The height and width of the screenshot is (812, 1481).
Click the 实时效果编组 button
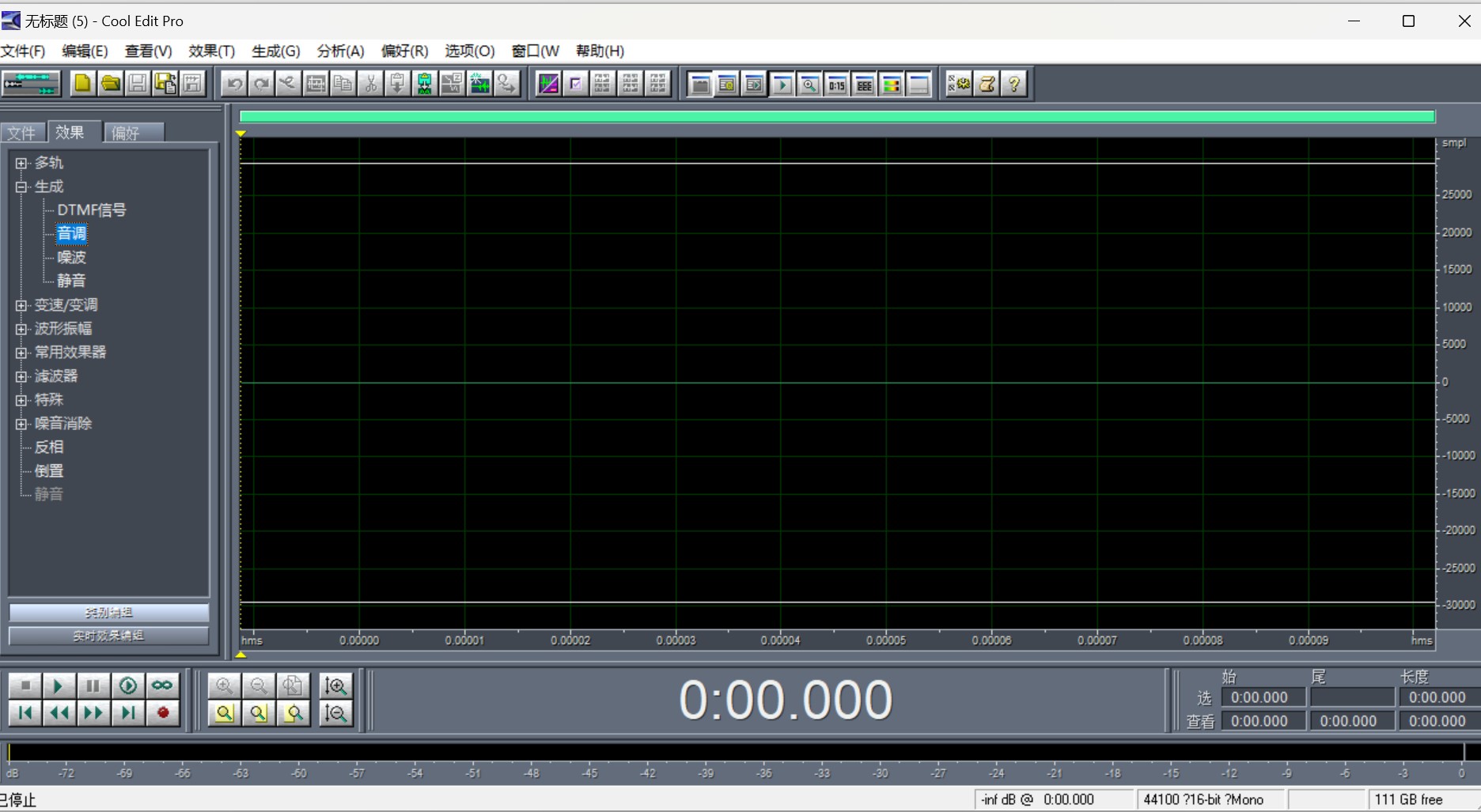(109, 636)
